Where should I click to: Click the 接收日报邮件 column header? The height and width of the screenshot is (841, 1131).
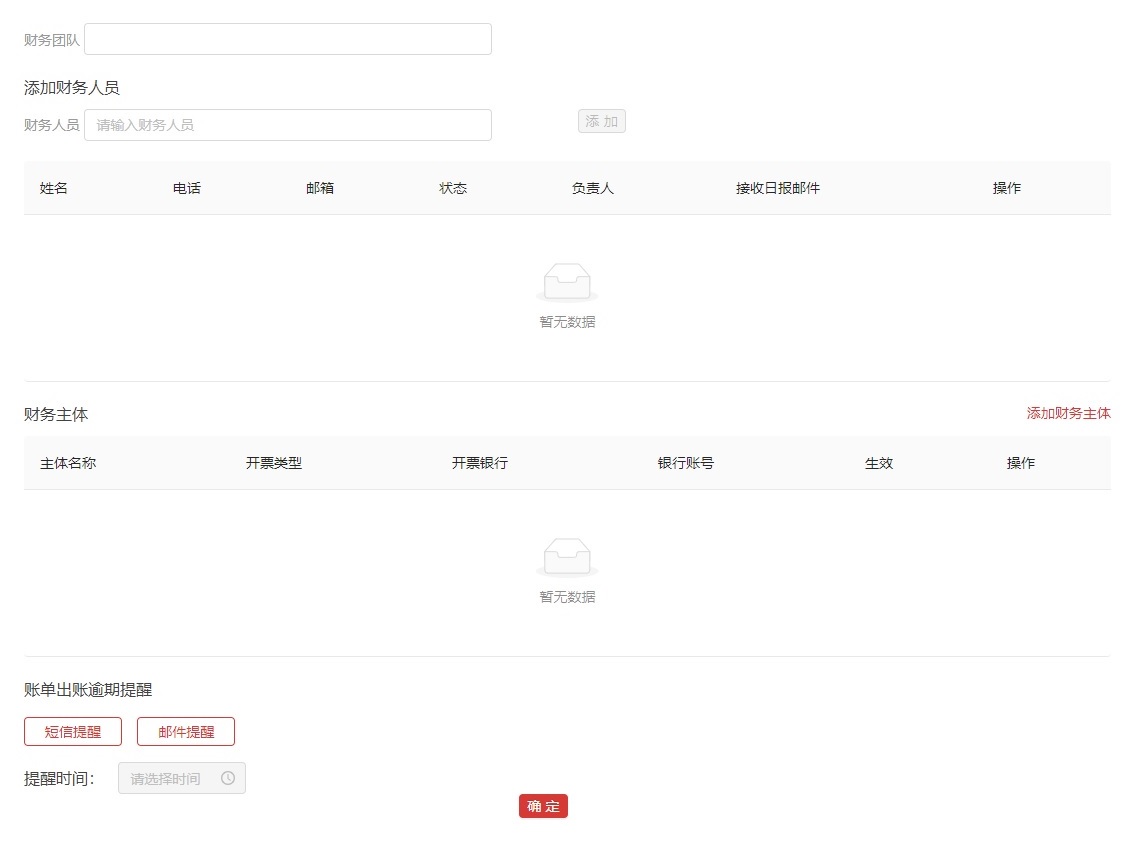(x=778, y=188)
